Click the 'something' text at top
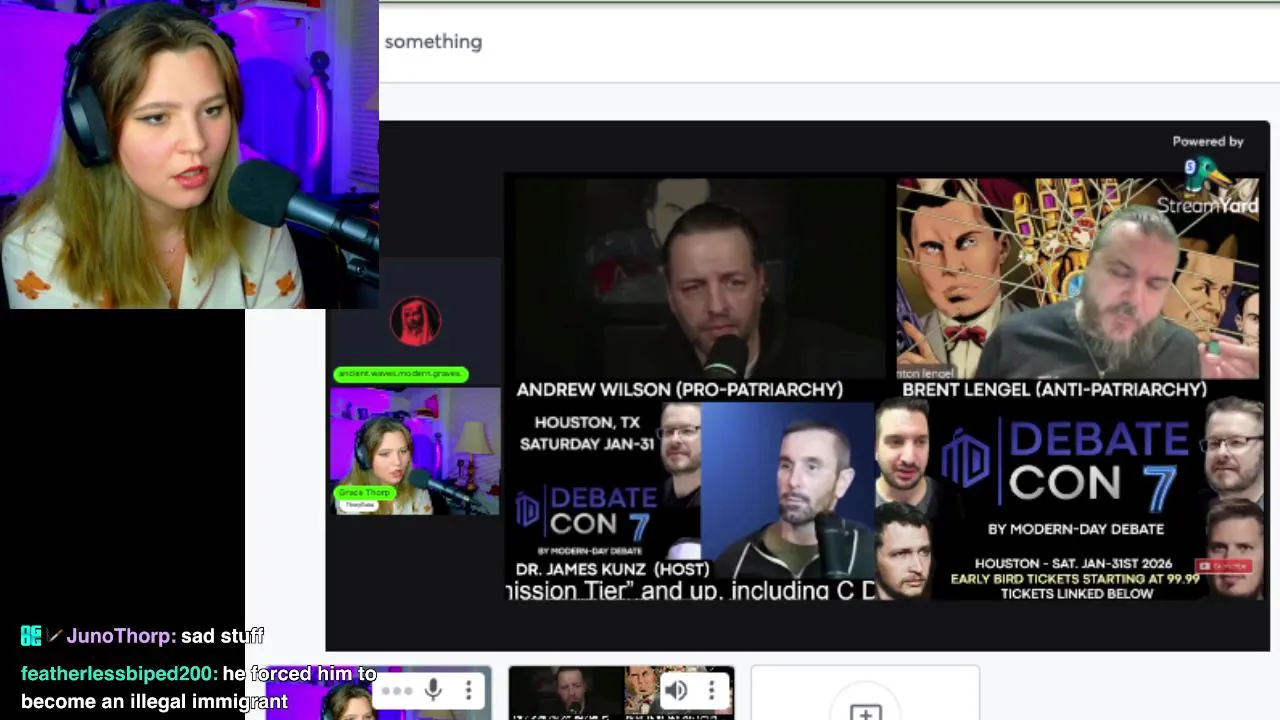Screen dimensions: 1280x720 click(x=433, y=42)
